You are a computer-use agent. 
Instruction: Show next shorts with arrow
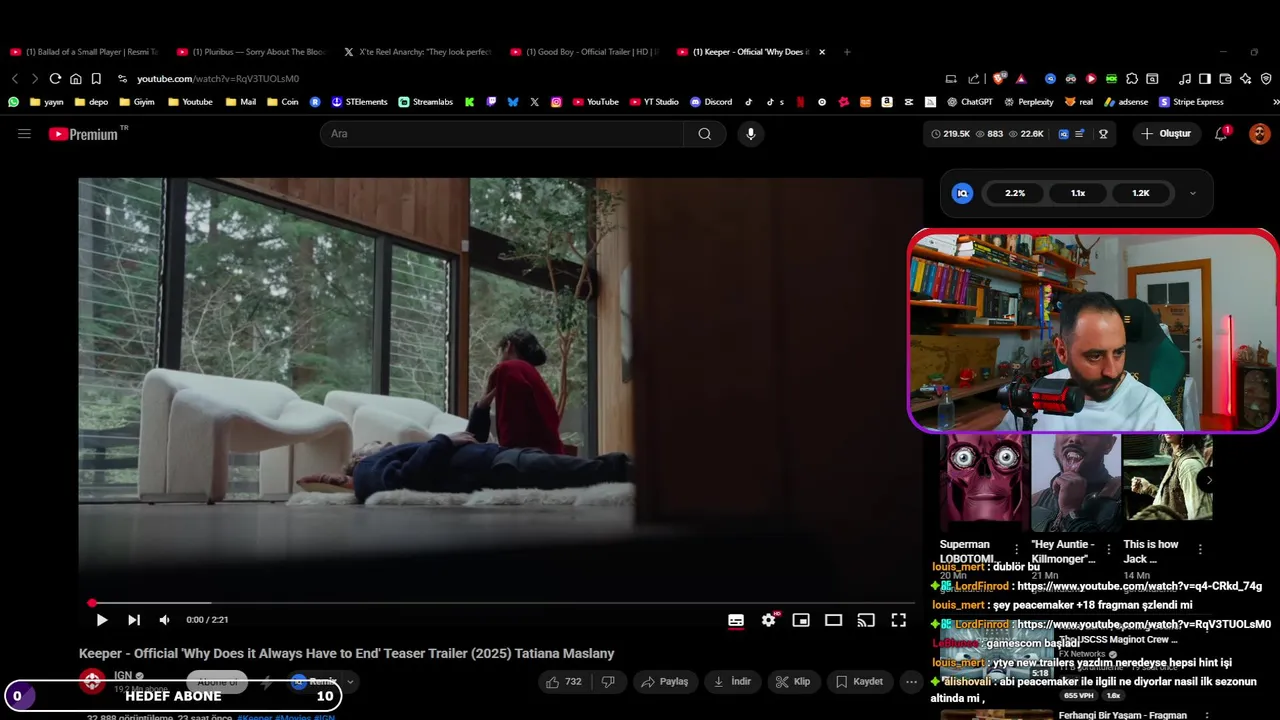[x=1208, y=480]
